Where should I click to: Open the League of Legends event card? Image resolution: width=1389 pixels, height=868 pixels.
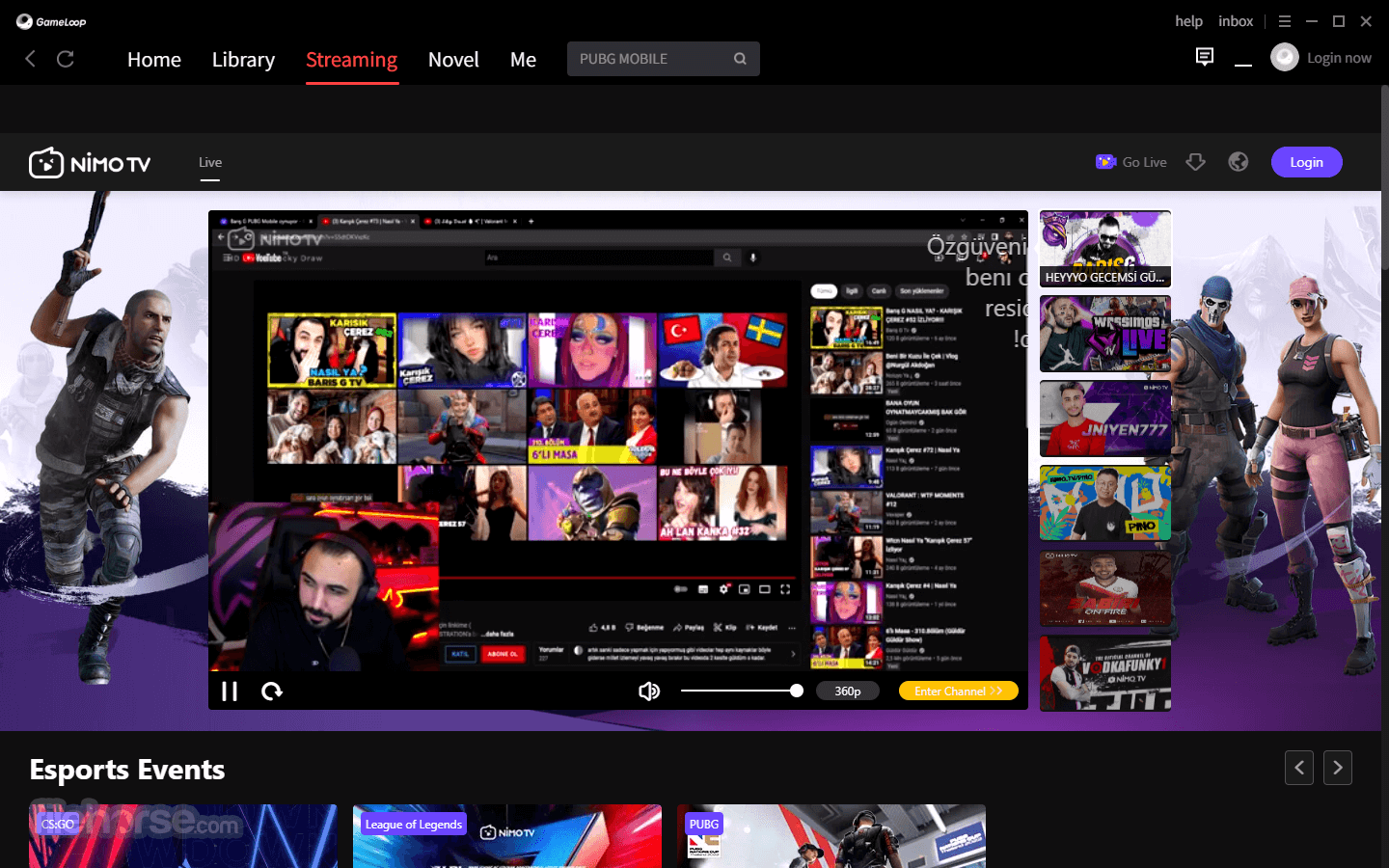(x=507, y=836)
